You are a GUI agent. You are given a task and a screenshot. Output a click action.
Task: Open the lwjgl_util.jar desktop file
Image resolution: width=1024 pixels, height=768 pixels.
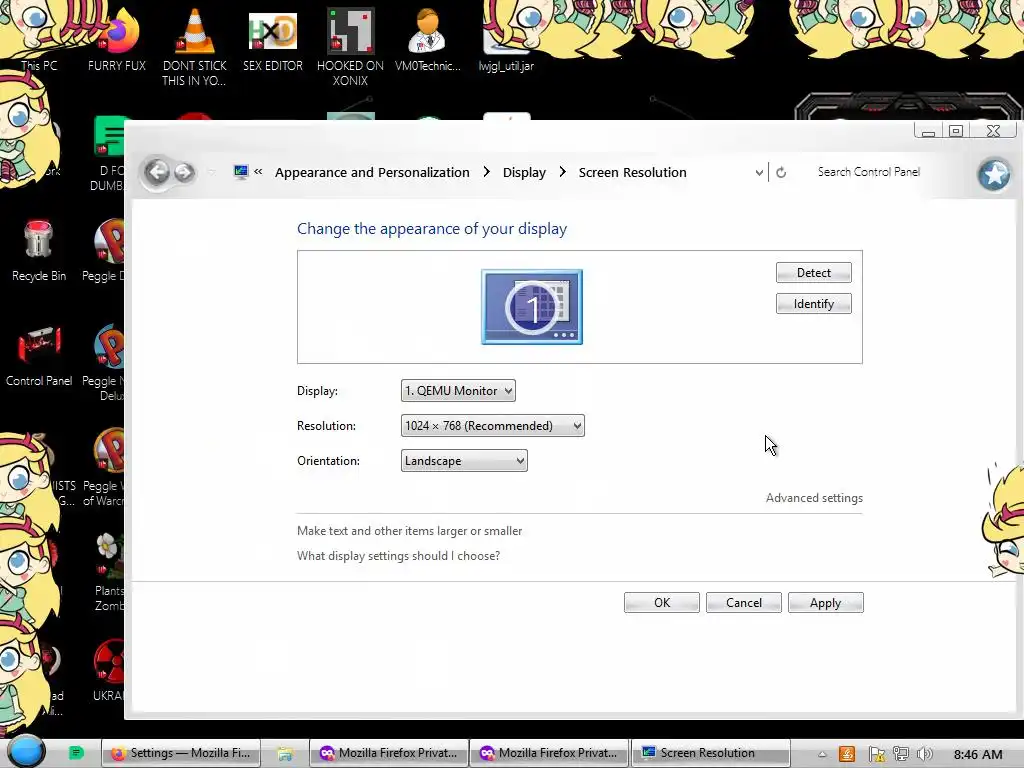[x=506, y=39]
